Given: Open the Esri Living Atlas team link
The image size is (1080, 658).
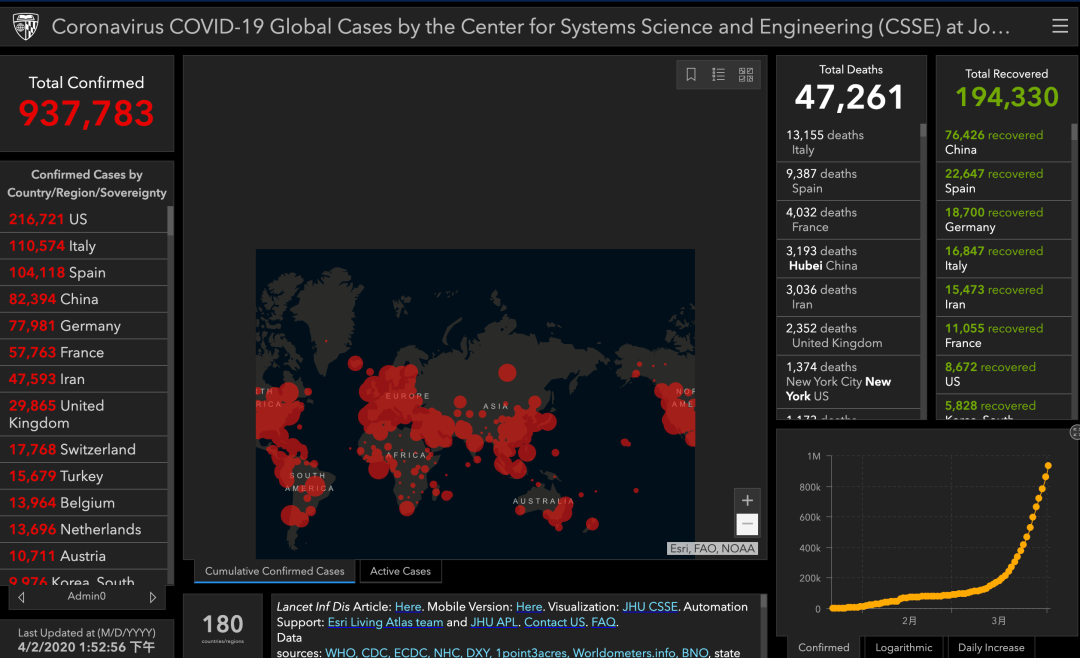Looking at the screenshot, I should 385,622.
